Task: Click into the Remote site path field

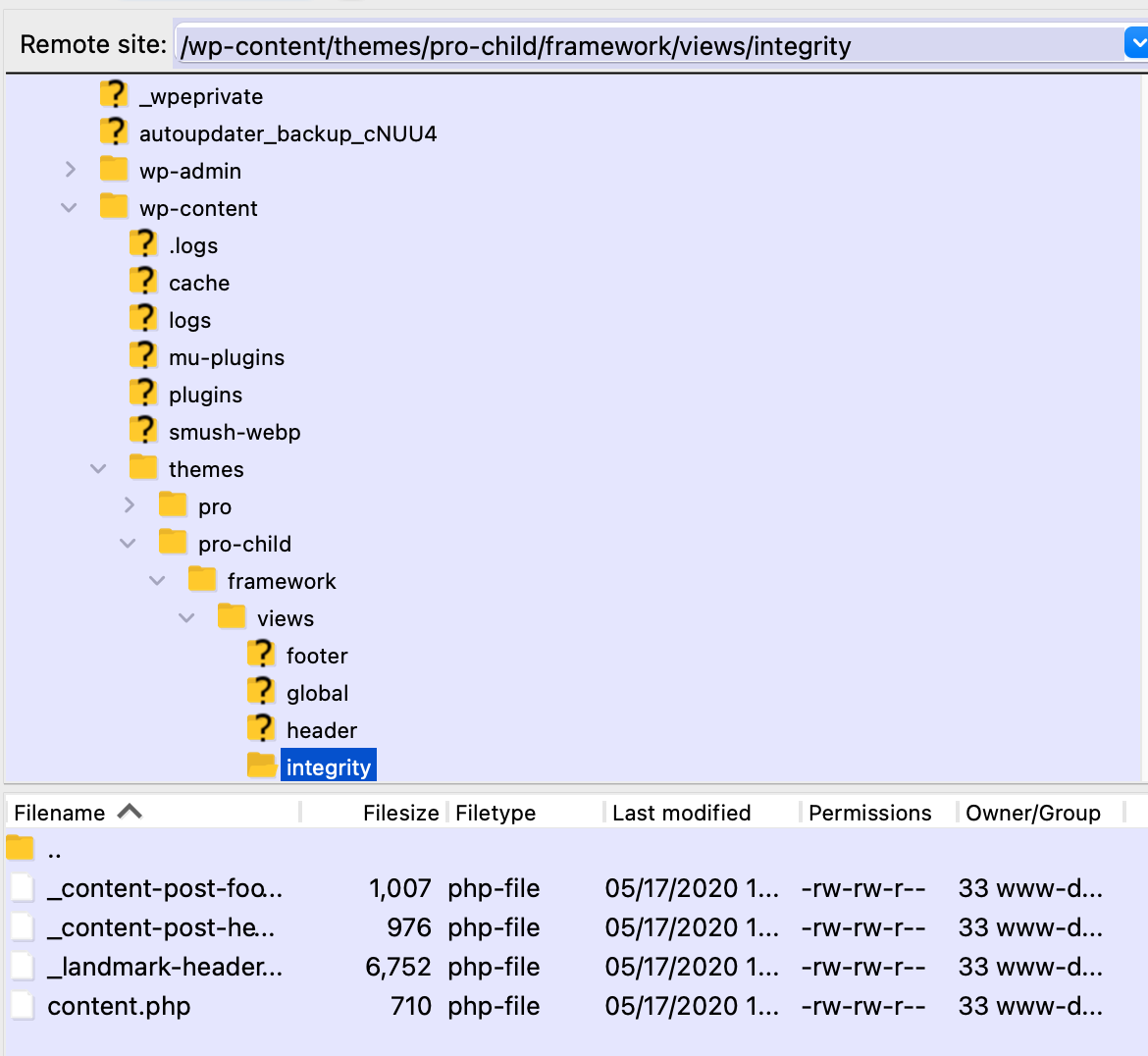Action: (x=648, y=45)
